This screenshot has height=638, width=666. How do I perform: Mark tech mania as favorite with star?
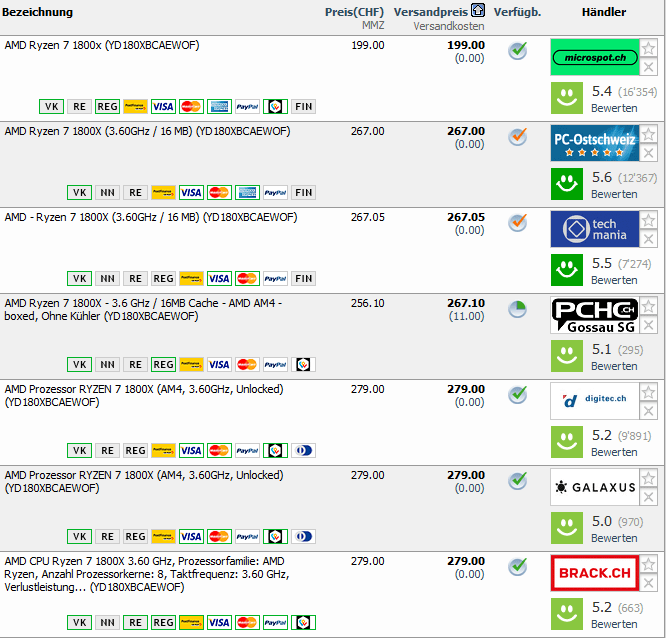click(x=649, y=220)
